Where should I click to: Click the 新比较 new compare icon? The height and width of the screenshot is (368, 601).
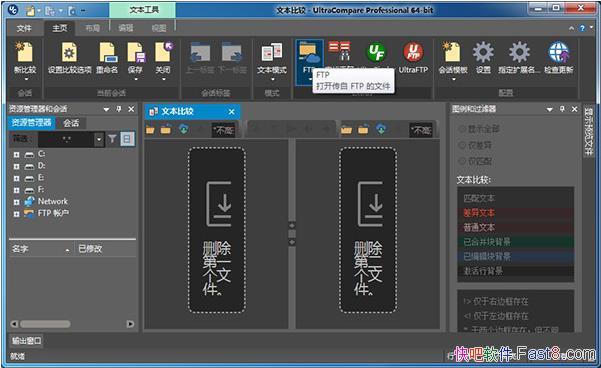(25, 53)
